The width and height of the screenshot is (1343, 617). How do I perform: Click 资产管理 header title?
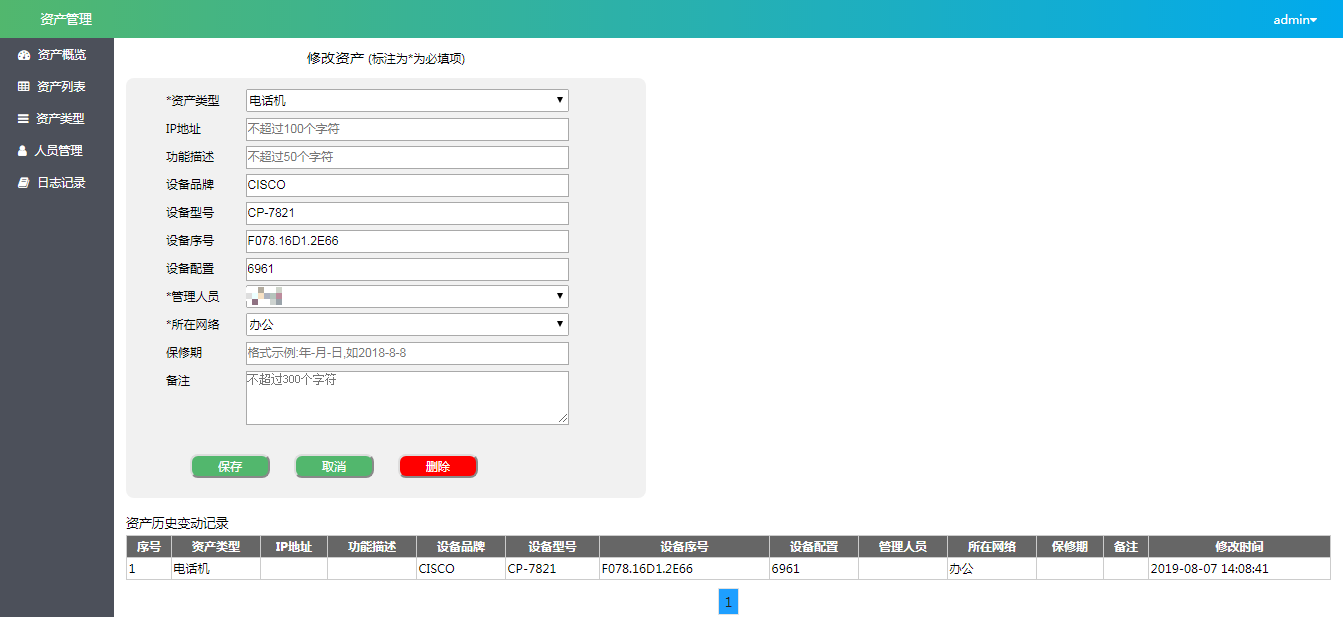coord(66,19)
